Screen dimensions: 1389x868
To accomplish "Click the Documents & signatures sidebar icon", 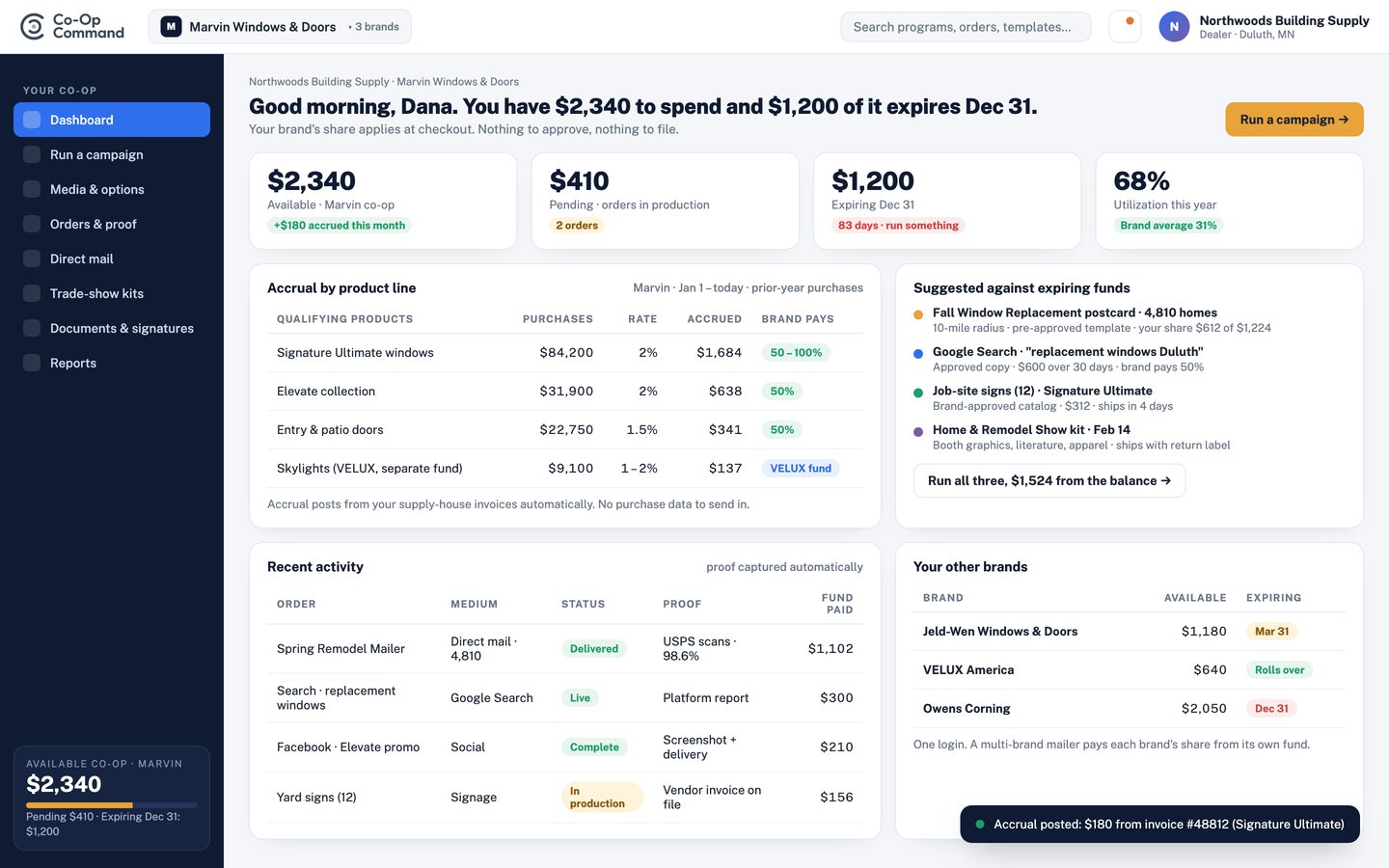I will 32,328.
